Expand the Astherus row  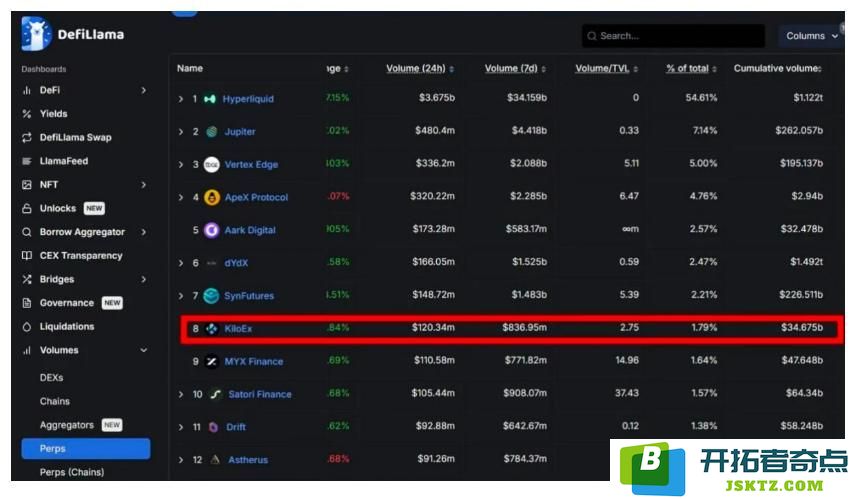click(x=181, y=460)
